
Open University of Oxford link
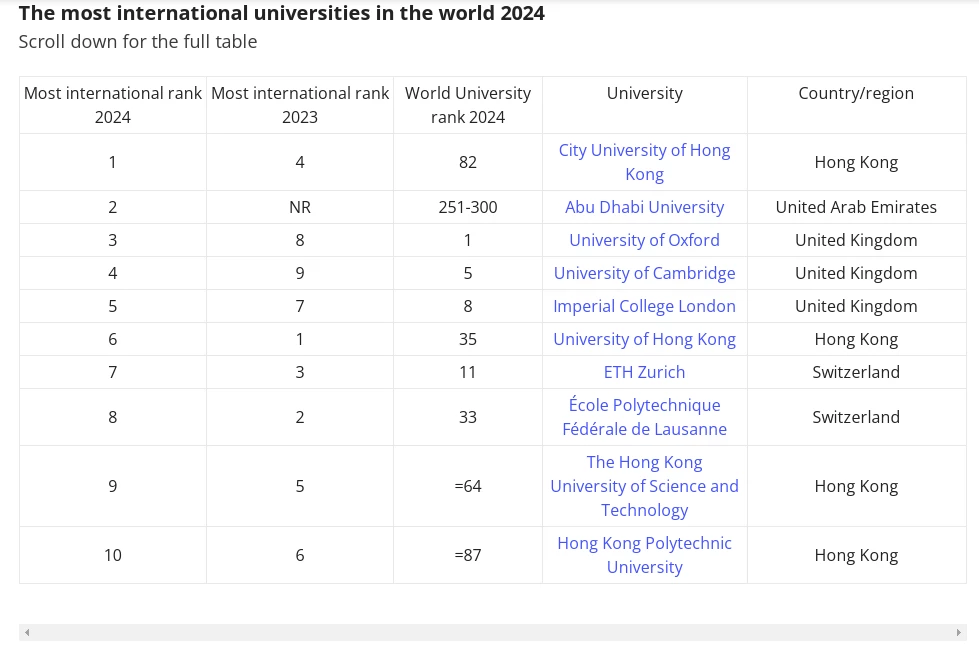[644, 240]
